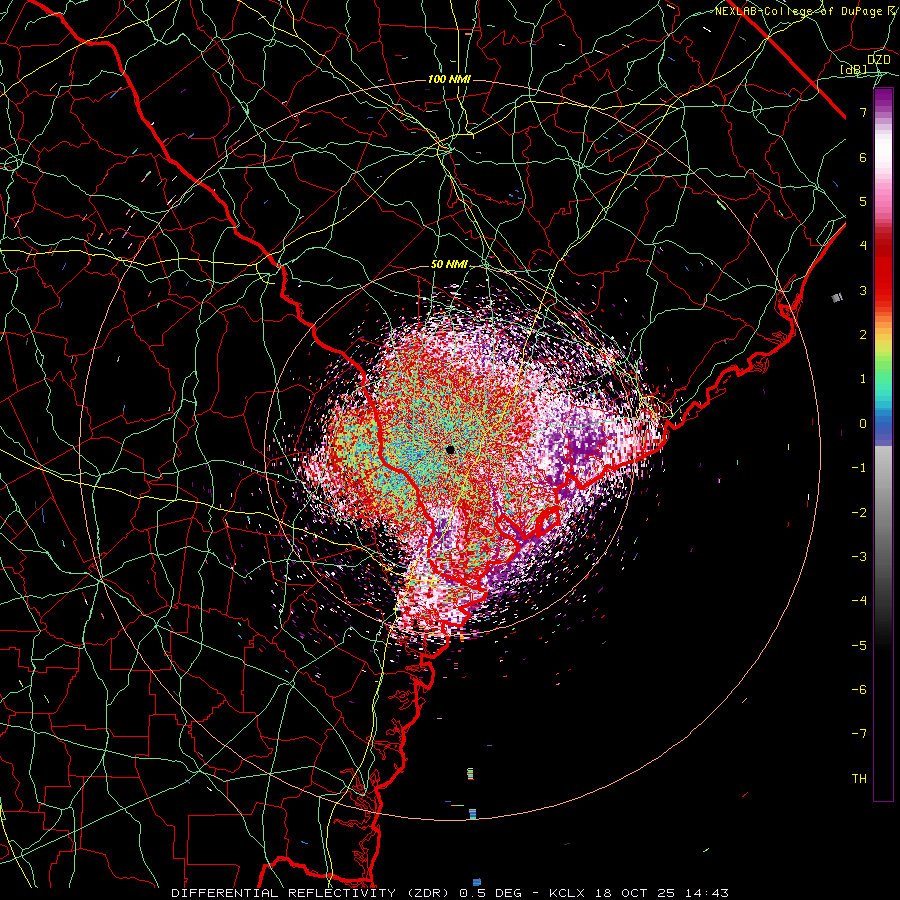Pick the gray band near -2 dB
The image size is (900, 900).
[883, 512]
